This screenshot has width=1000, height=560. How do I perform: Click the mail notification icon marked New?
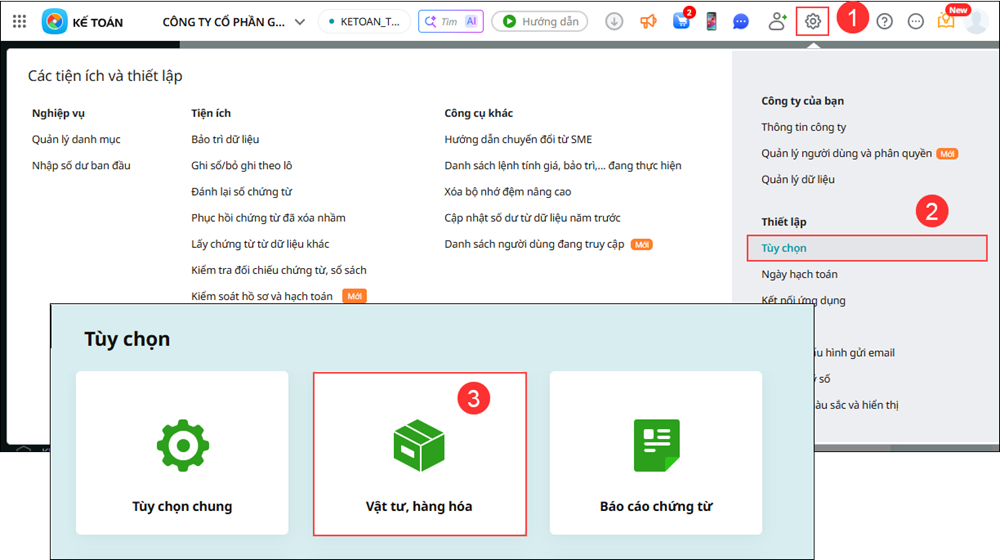(x=946, y=21)
